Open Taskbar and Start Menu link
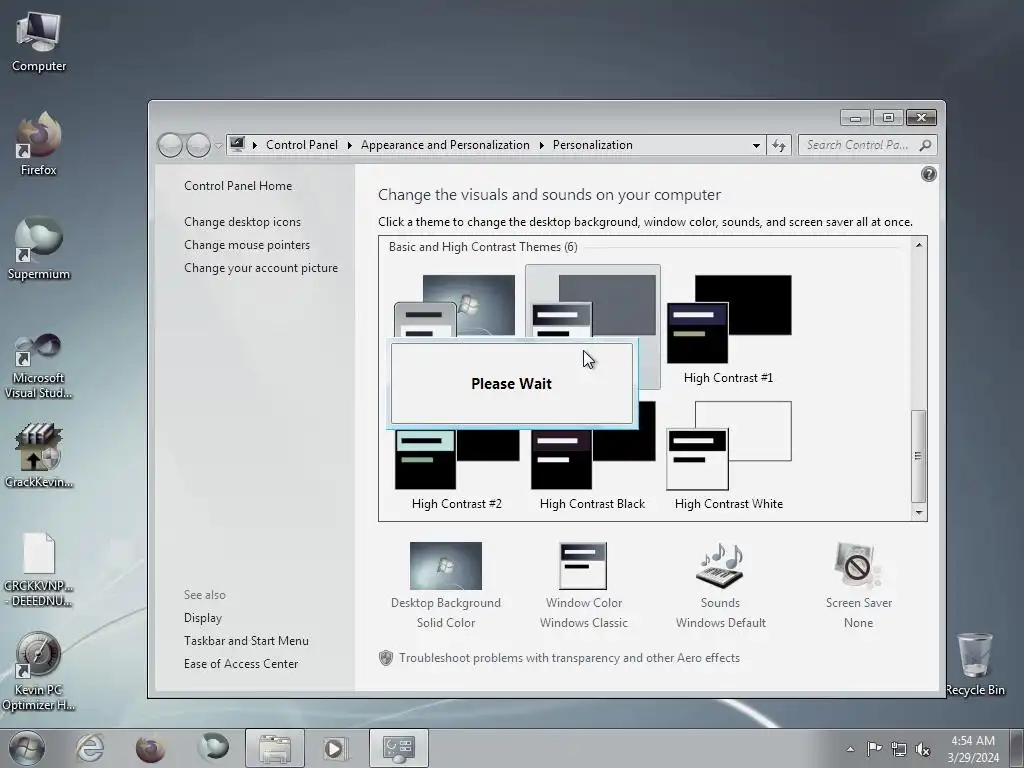 (246, 641)
